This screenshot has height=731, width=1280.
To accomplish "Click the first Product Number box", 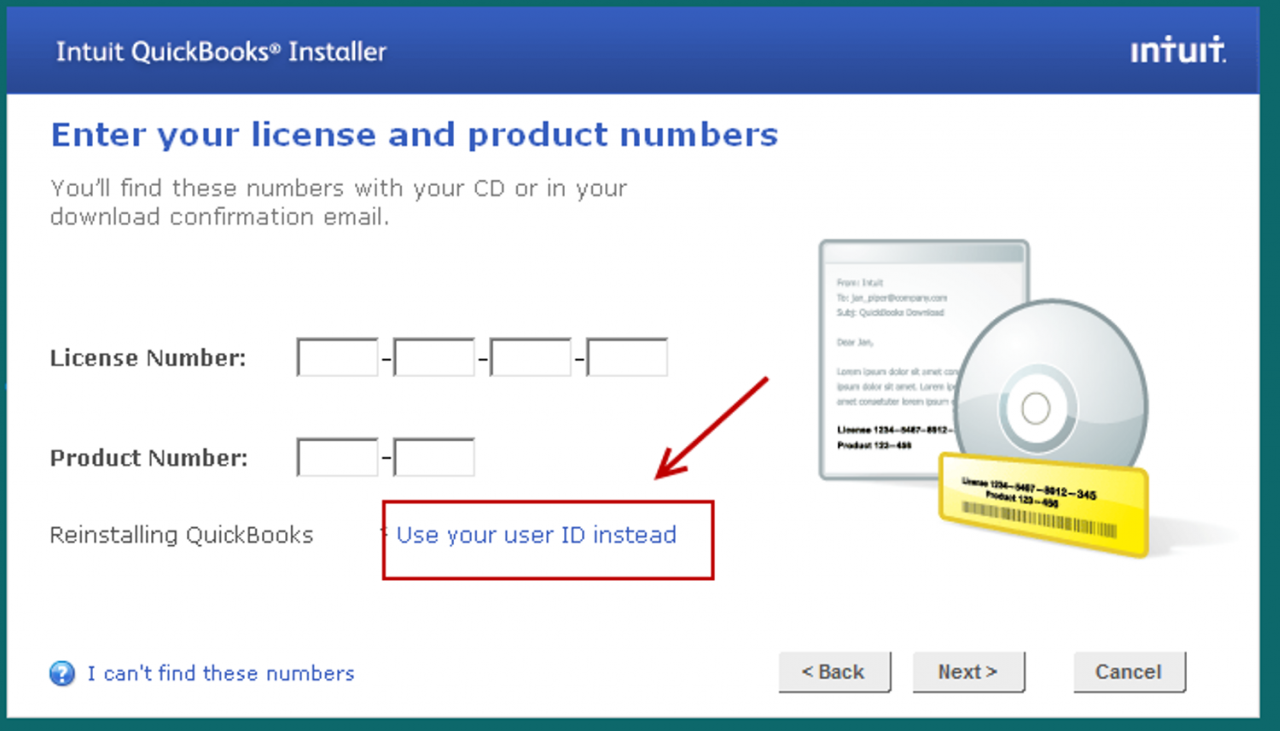I will pyautogui.click(x=338, y=458).
